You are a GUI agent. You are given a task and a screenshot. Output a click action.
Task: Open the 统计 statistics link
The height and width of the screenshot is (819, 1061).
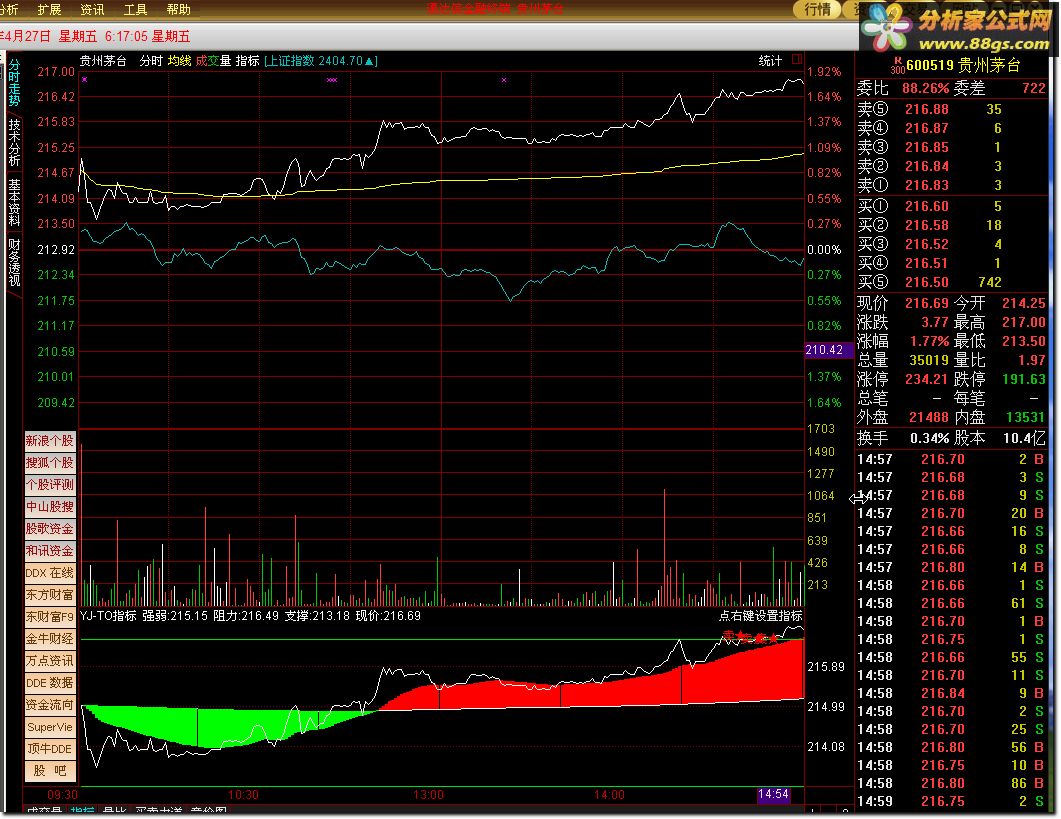coord(770,61)
